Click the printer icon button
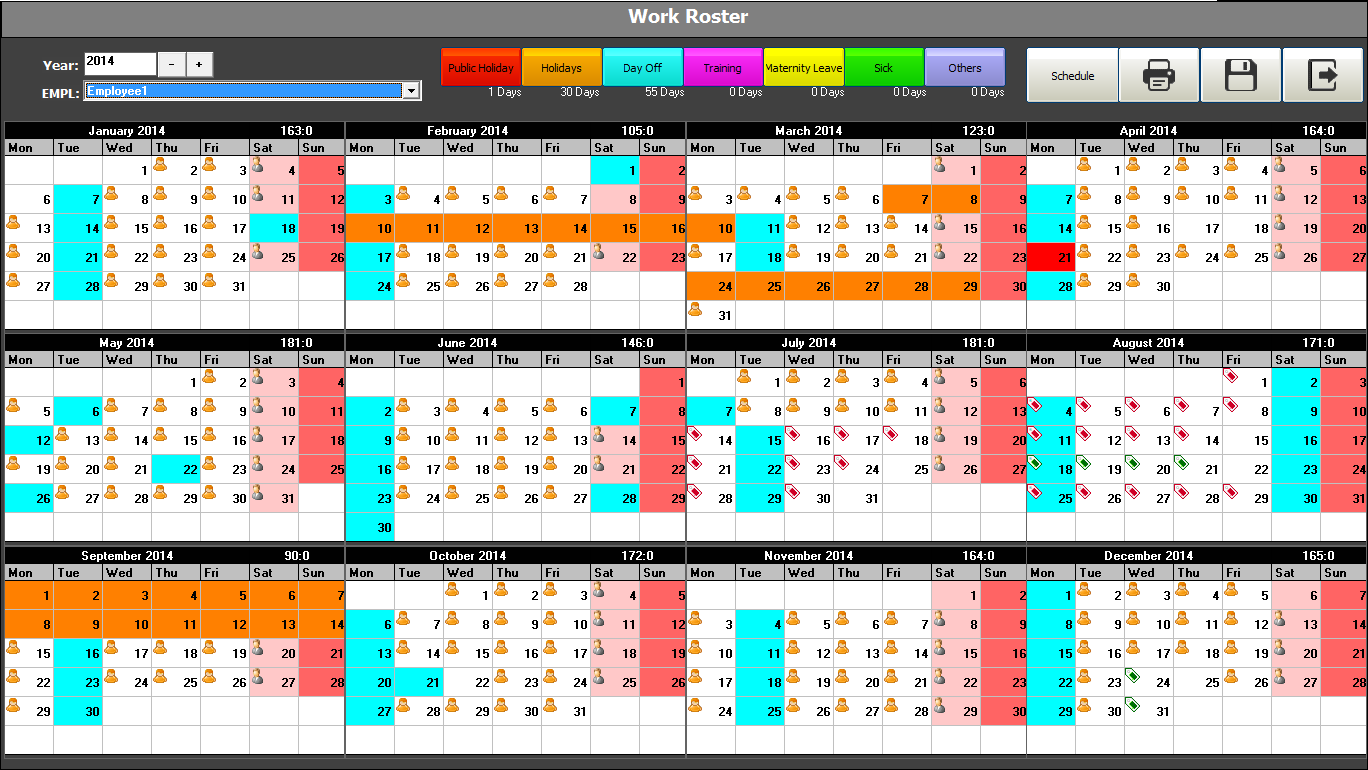 pyautogui.click(x=1158, y=75)
